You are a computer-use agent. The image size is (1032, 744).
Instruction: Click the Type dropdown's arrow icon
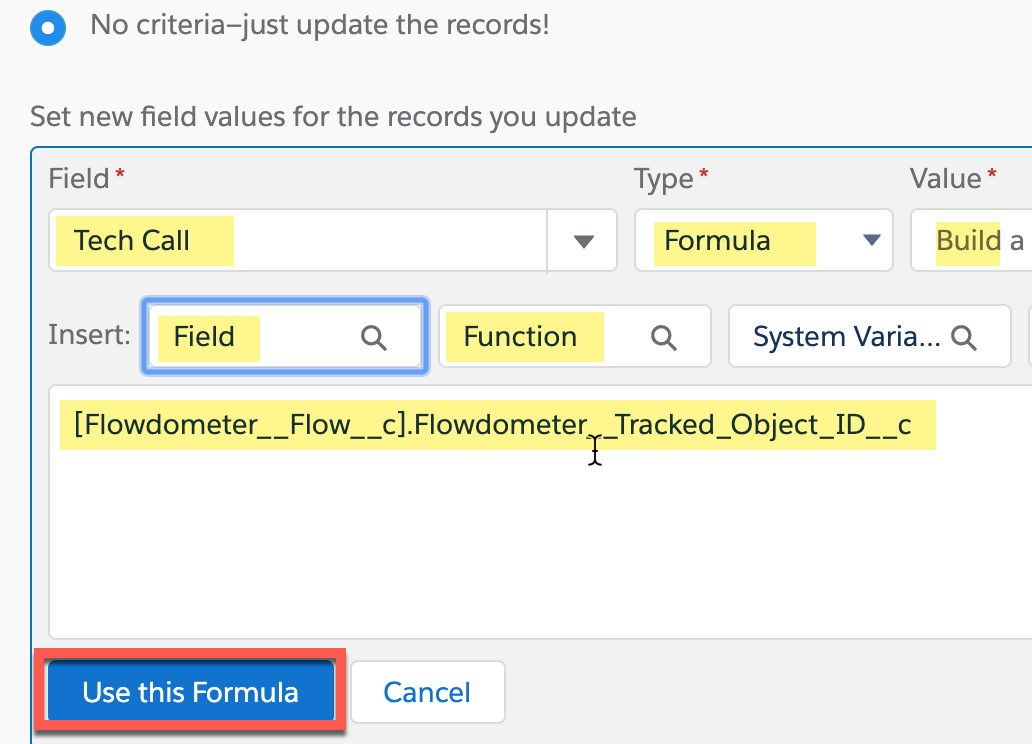pos(871,241)
